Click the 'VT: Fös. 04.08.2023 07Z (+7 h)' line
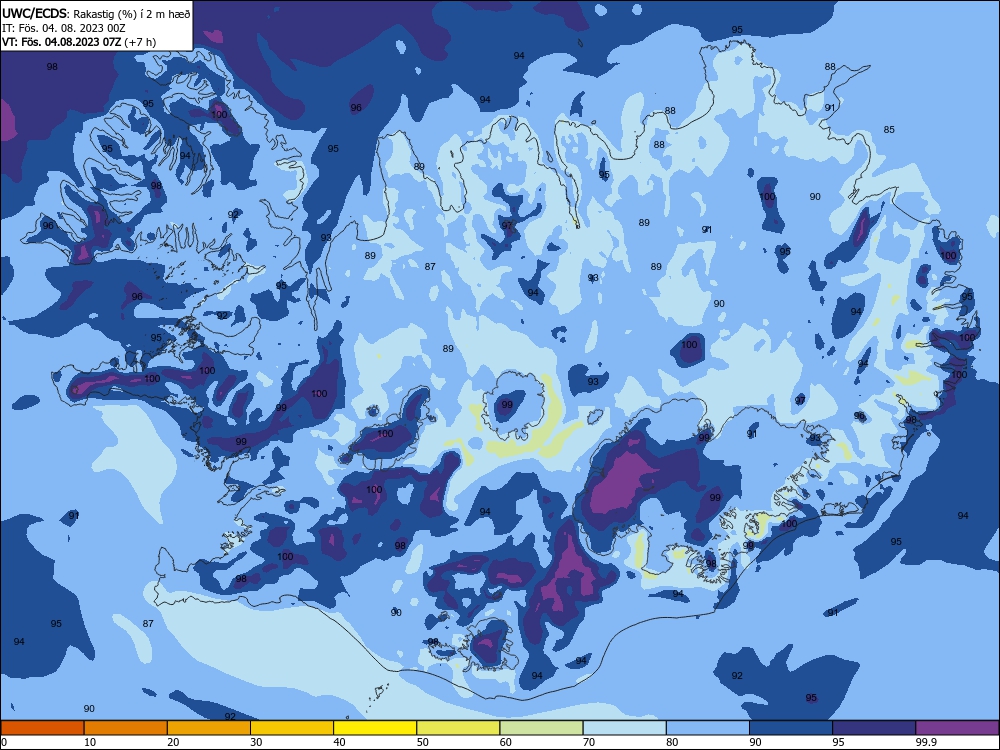The height and width of the screenshot is (750, 1000). [78, 42]
